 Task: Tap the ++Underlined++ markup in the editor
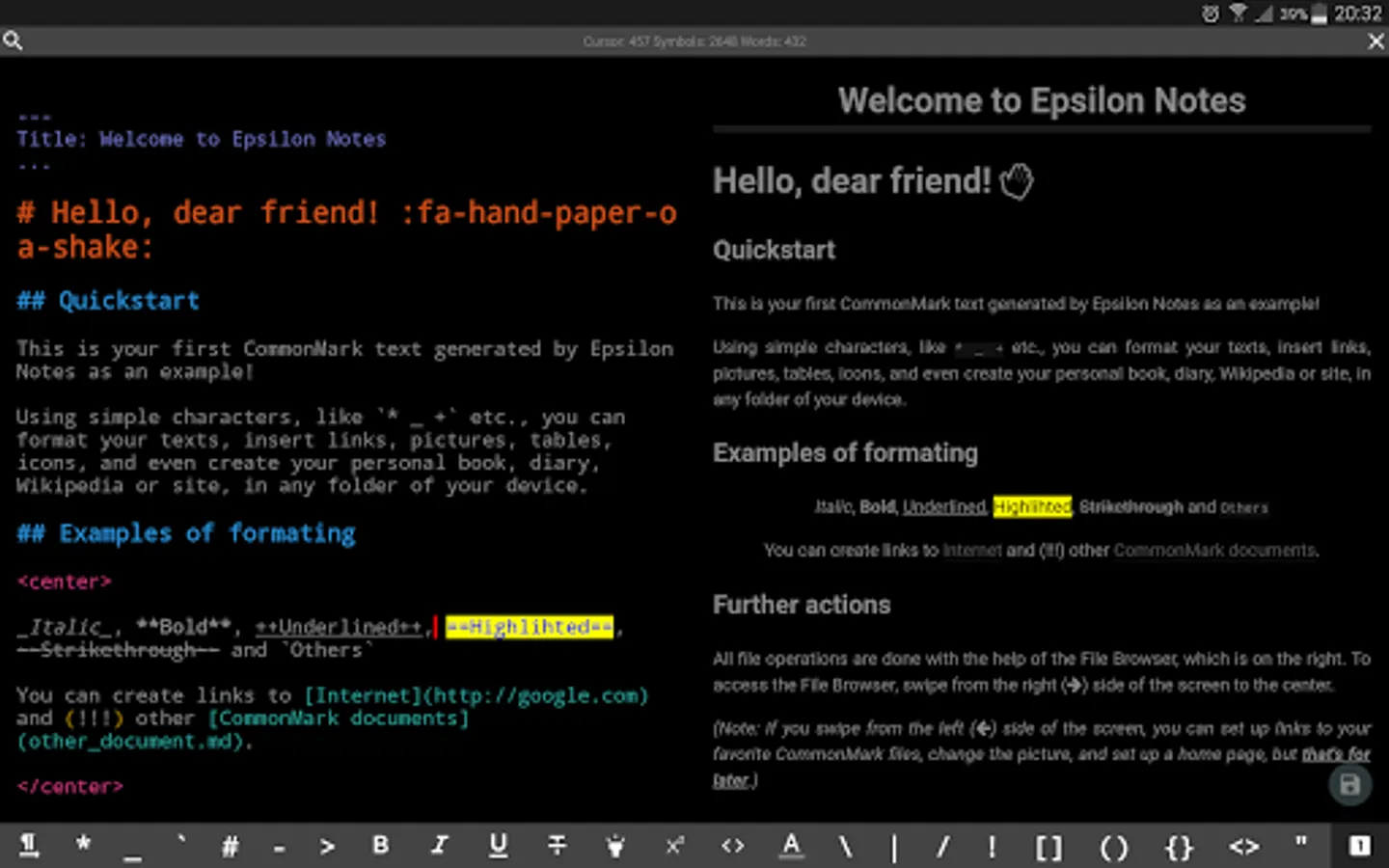(x=339, y=628)
